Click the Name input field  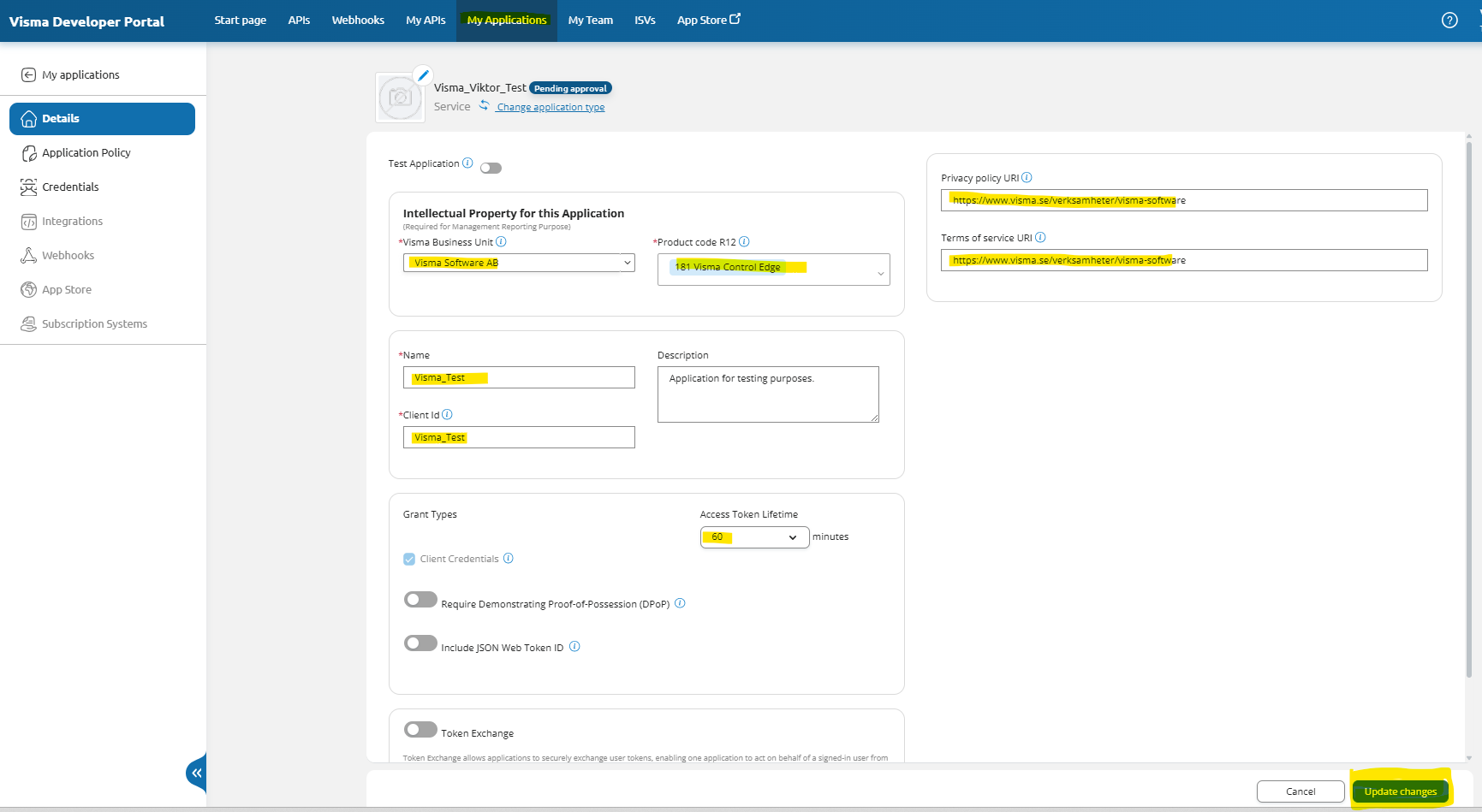(x=519, y=377)
